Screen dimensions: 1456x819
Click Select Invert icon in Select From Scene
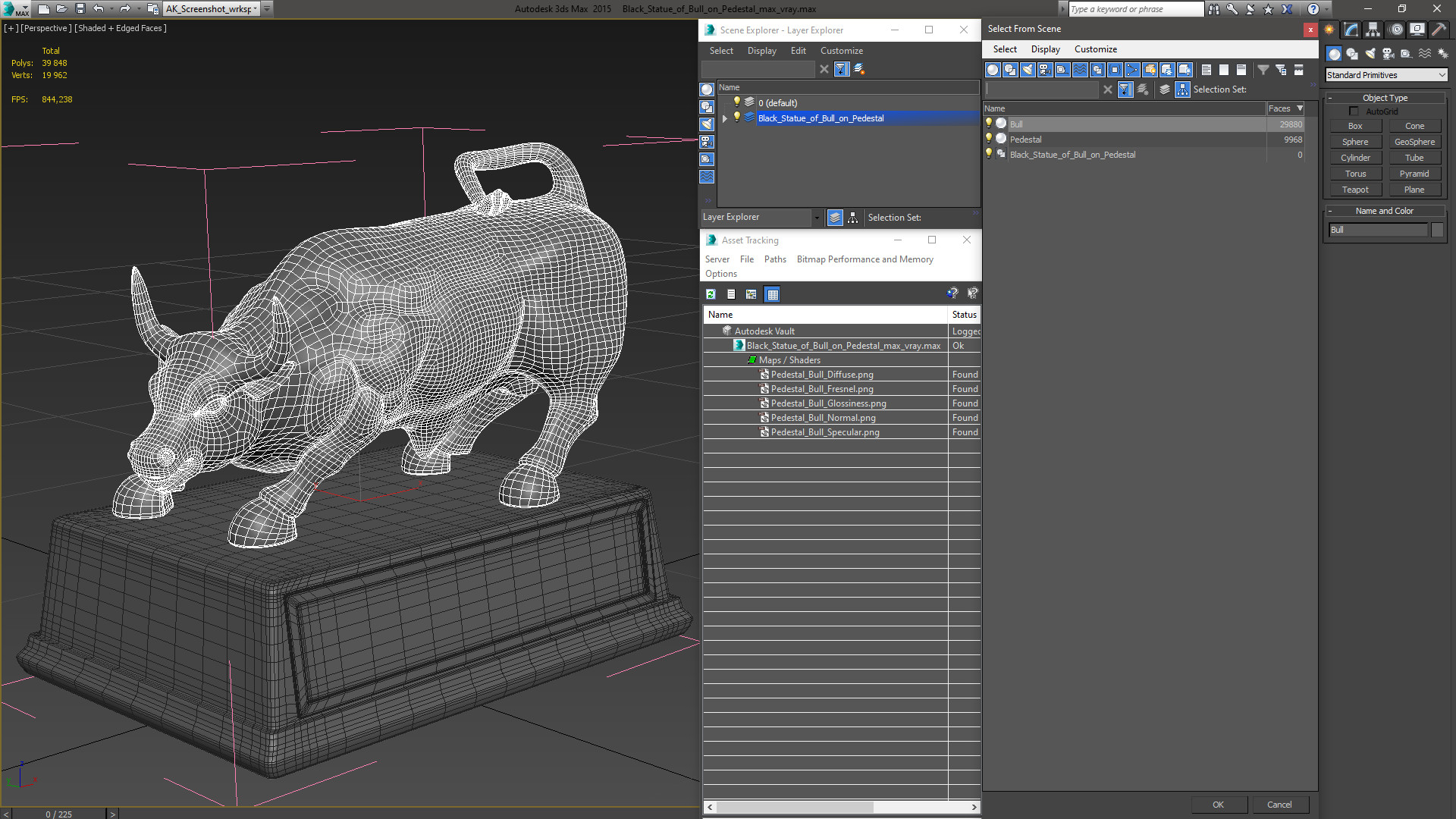1241,70
